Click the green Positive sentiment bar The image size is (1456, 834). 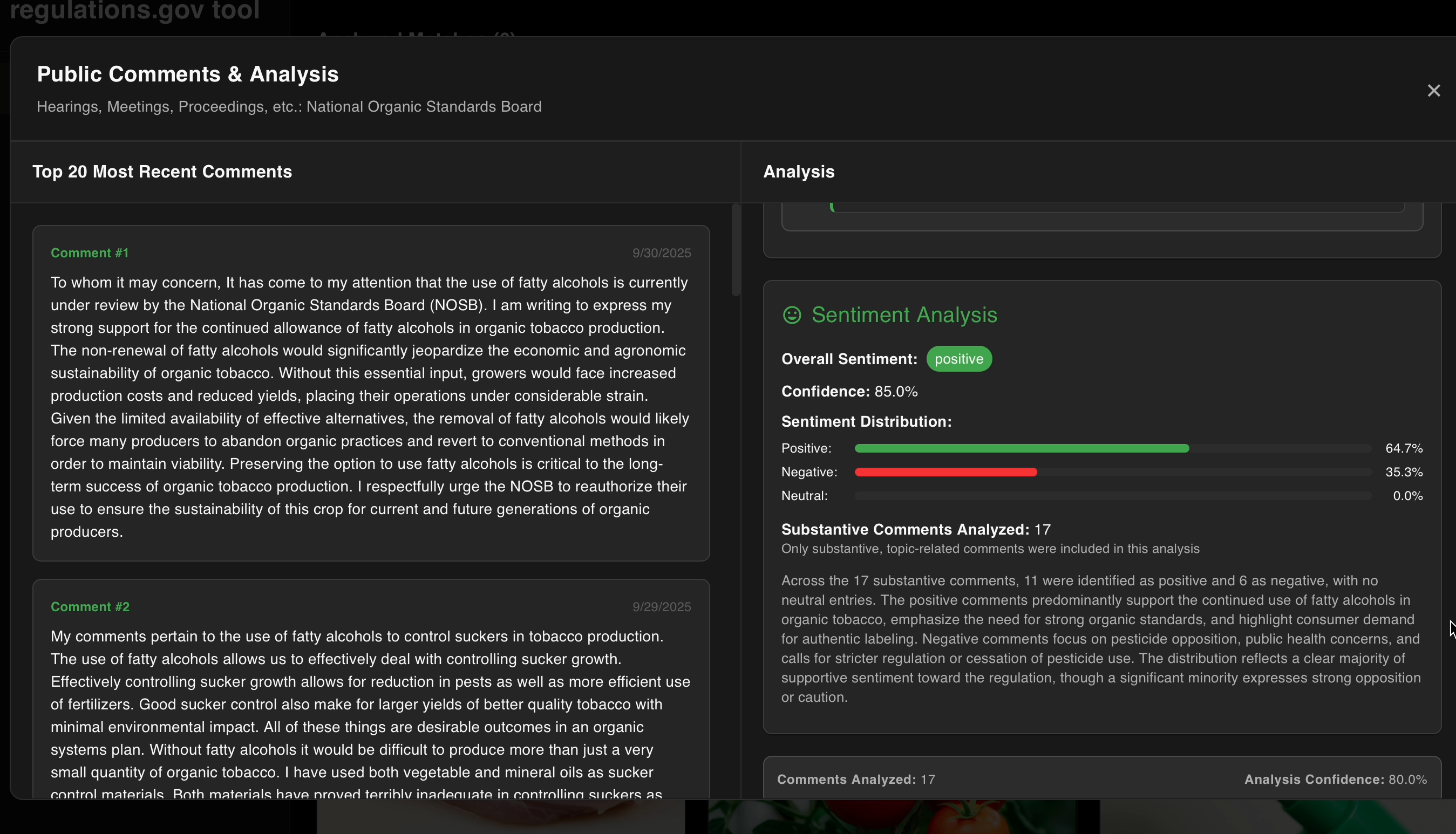(1021, 448)
